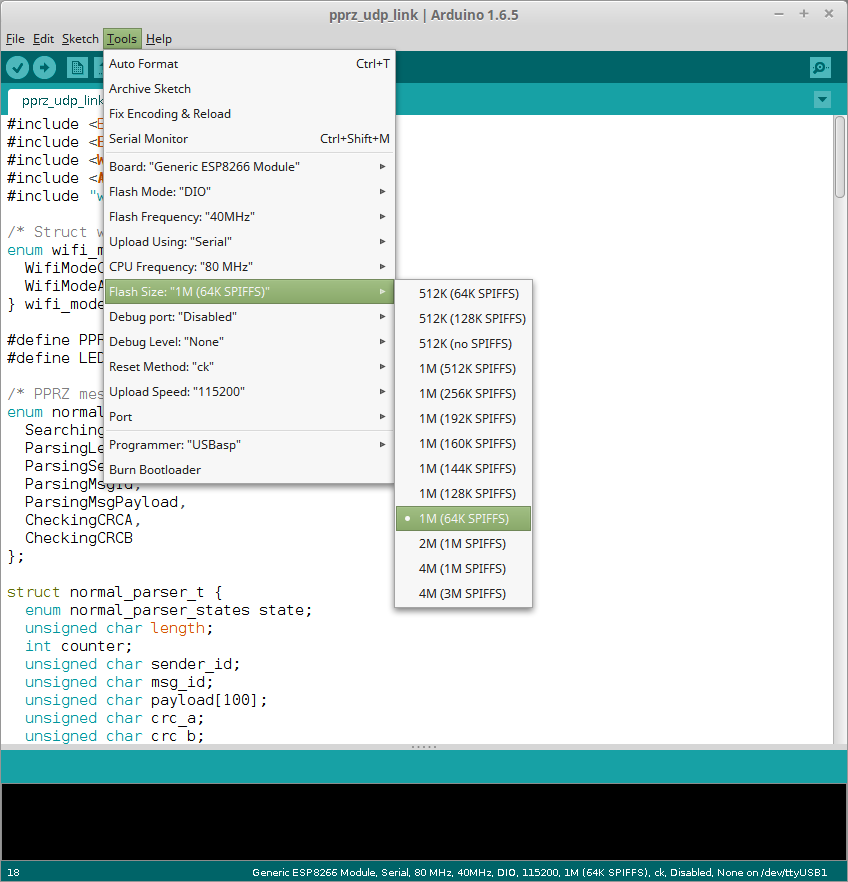Open the File menu
Image resolution: width=848 pixels, height=882 pixels.
coord(15,39)
